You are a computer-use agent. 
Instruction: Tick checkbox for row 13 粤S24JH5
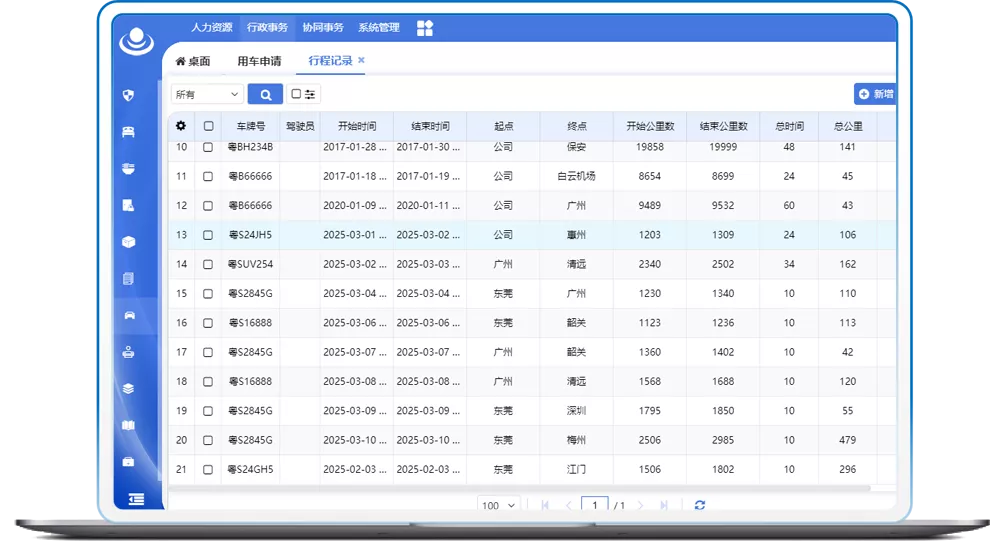[x=208, y=235]
